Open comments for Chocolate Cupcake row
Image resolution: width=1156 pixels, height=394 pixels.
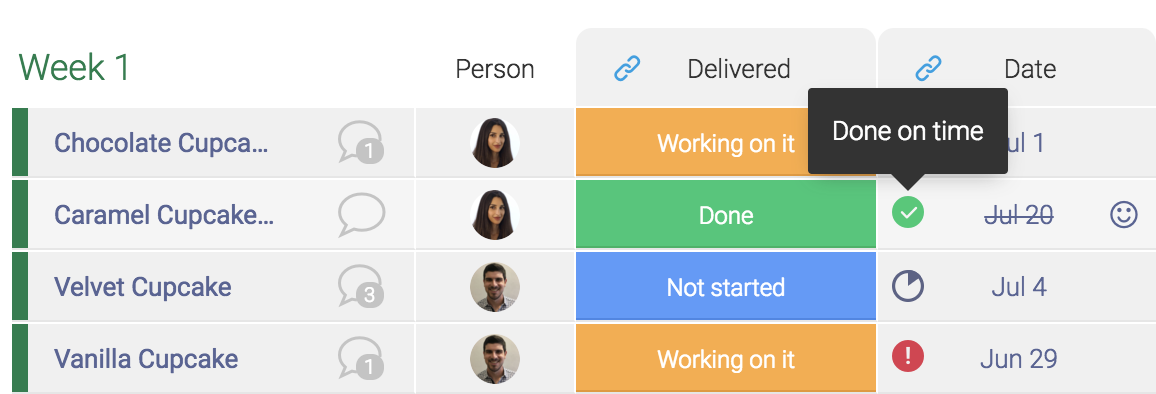coord(361,142)
